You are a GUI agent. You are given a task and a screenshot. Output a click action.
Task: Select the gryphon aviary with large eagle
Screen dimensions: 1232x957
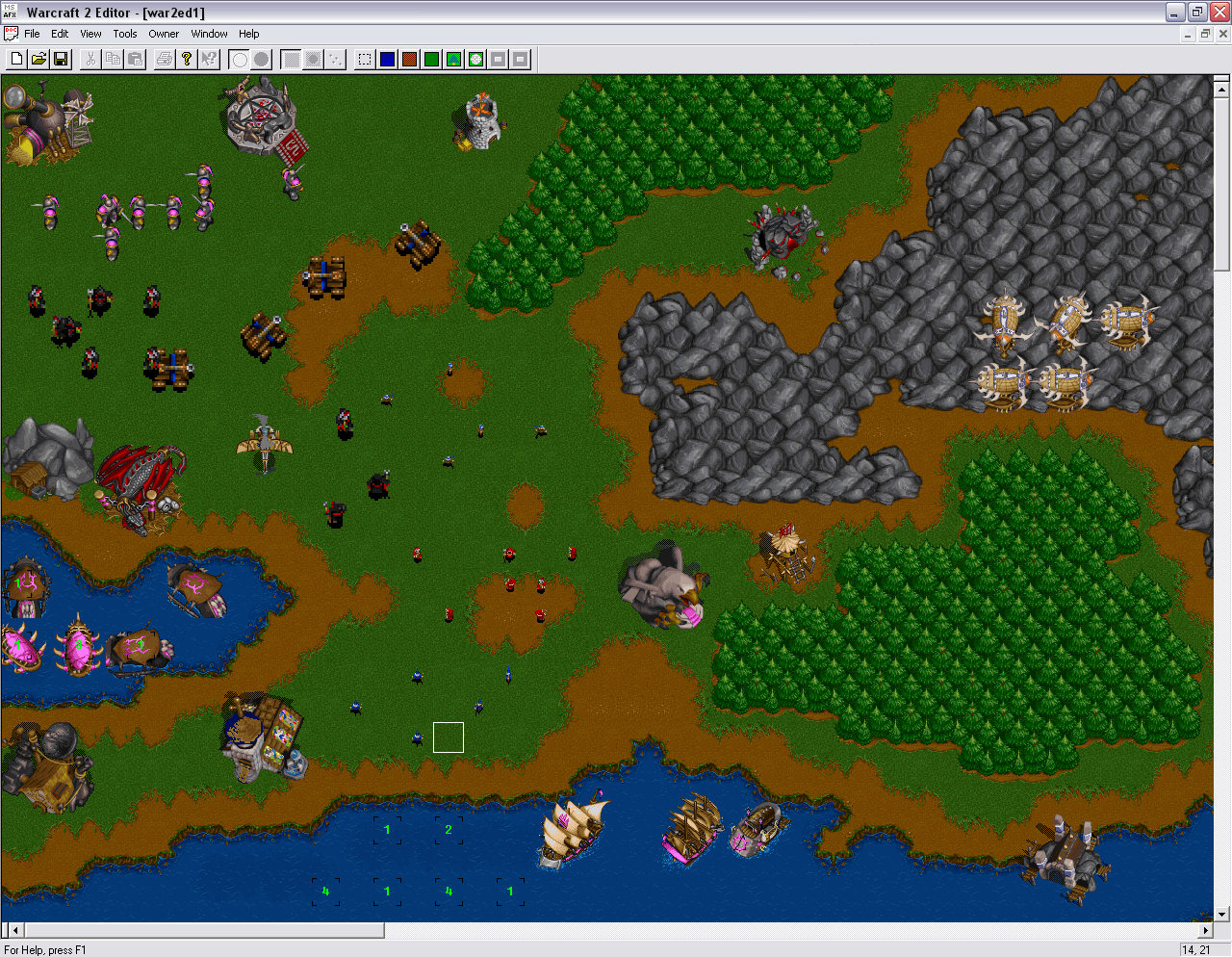[664, 587]
